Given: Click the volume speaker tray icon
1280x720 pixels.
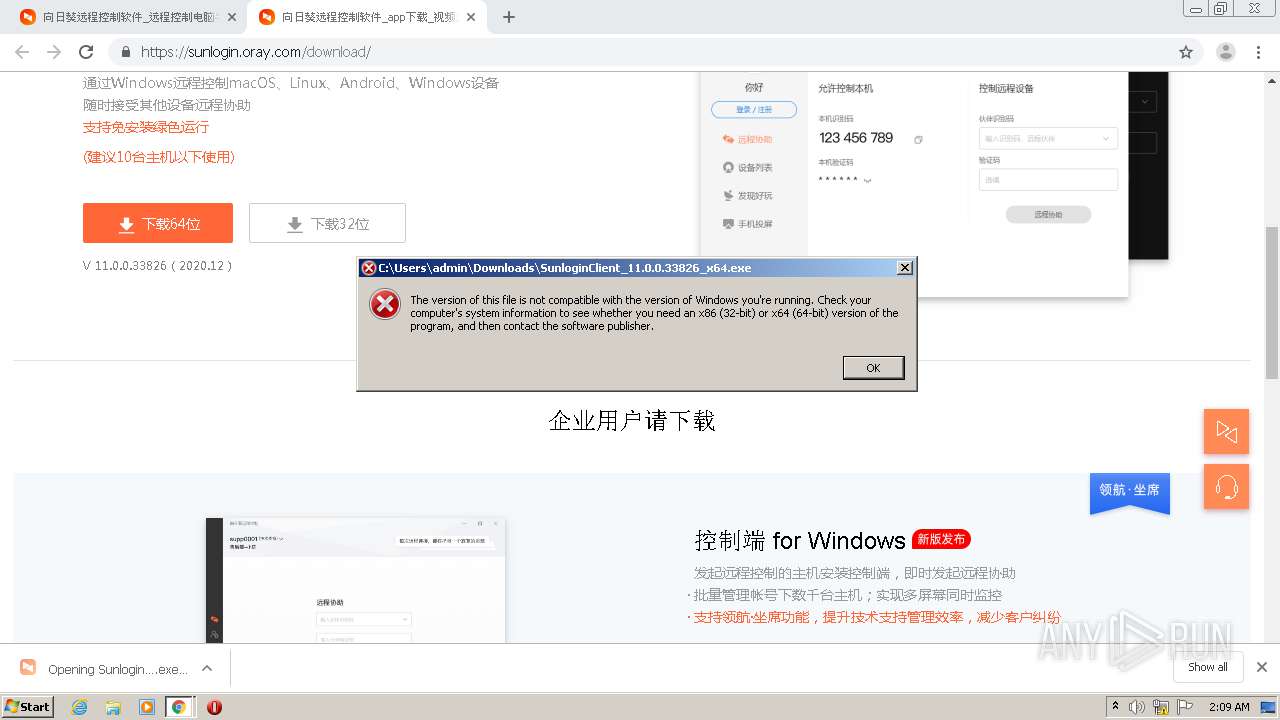Looking at the screenshot, I should [1137, 707].
